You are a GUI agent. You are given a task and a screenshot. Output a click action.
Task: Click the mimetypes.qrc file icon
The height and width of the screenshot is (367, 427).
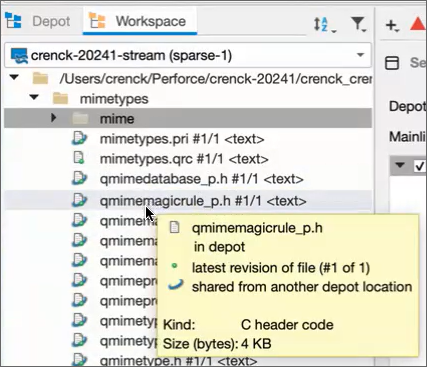[79, 158]
